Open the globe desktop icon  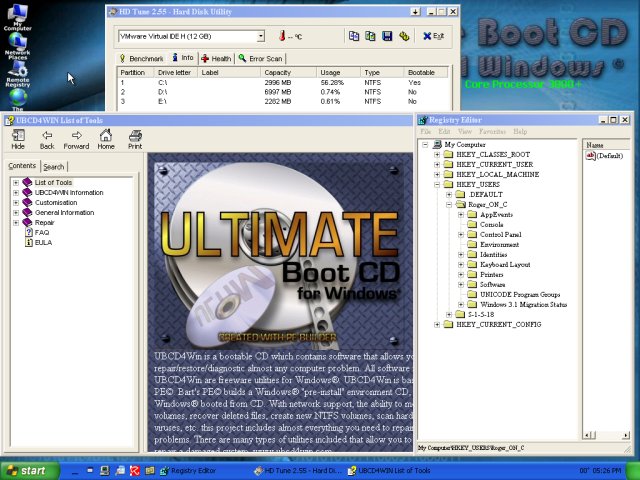(x=18, y=99)
